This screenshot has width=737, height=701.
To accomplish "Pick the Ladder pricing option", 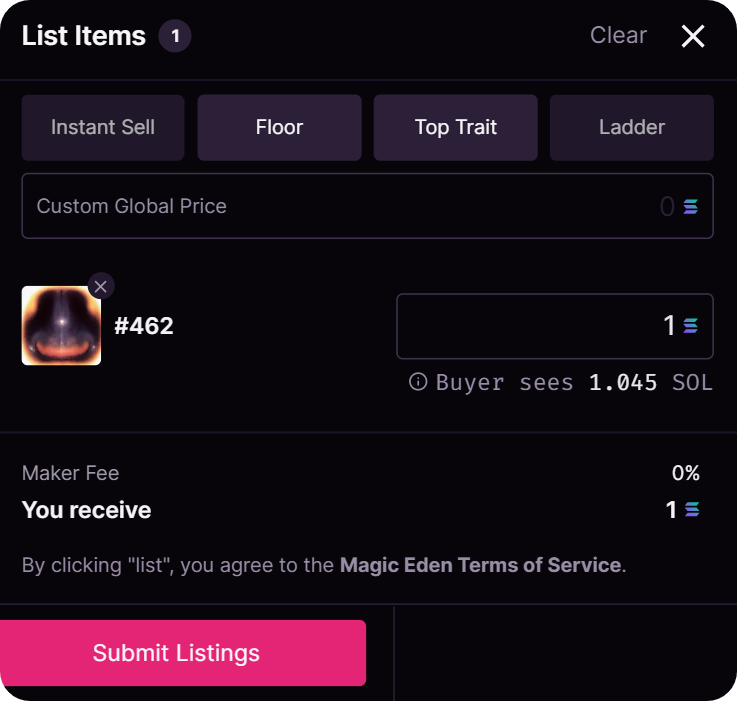I will coord(632,128).
